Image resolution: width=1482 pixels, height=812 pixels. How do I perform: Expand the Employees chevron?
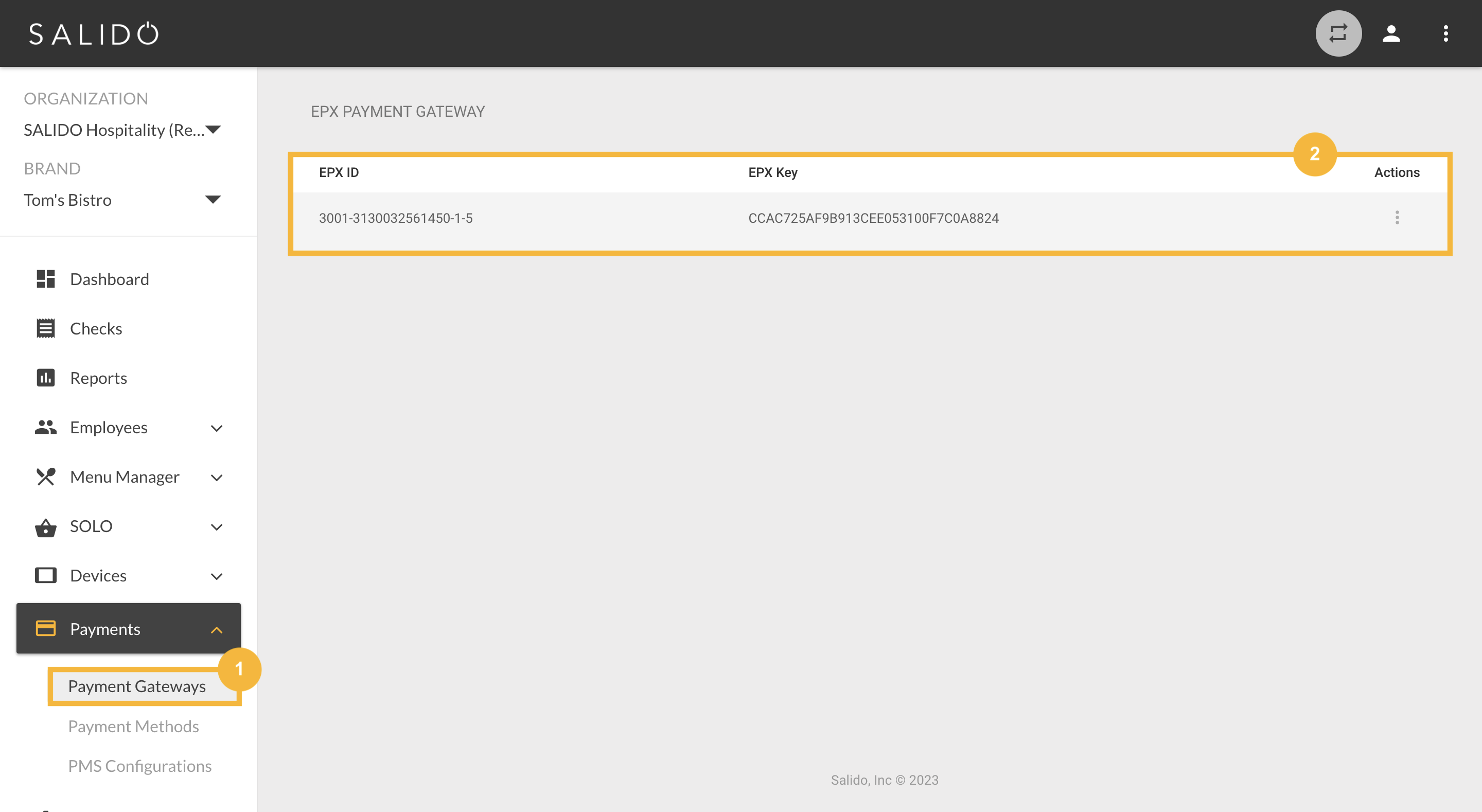(216, 429)
